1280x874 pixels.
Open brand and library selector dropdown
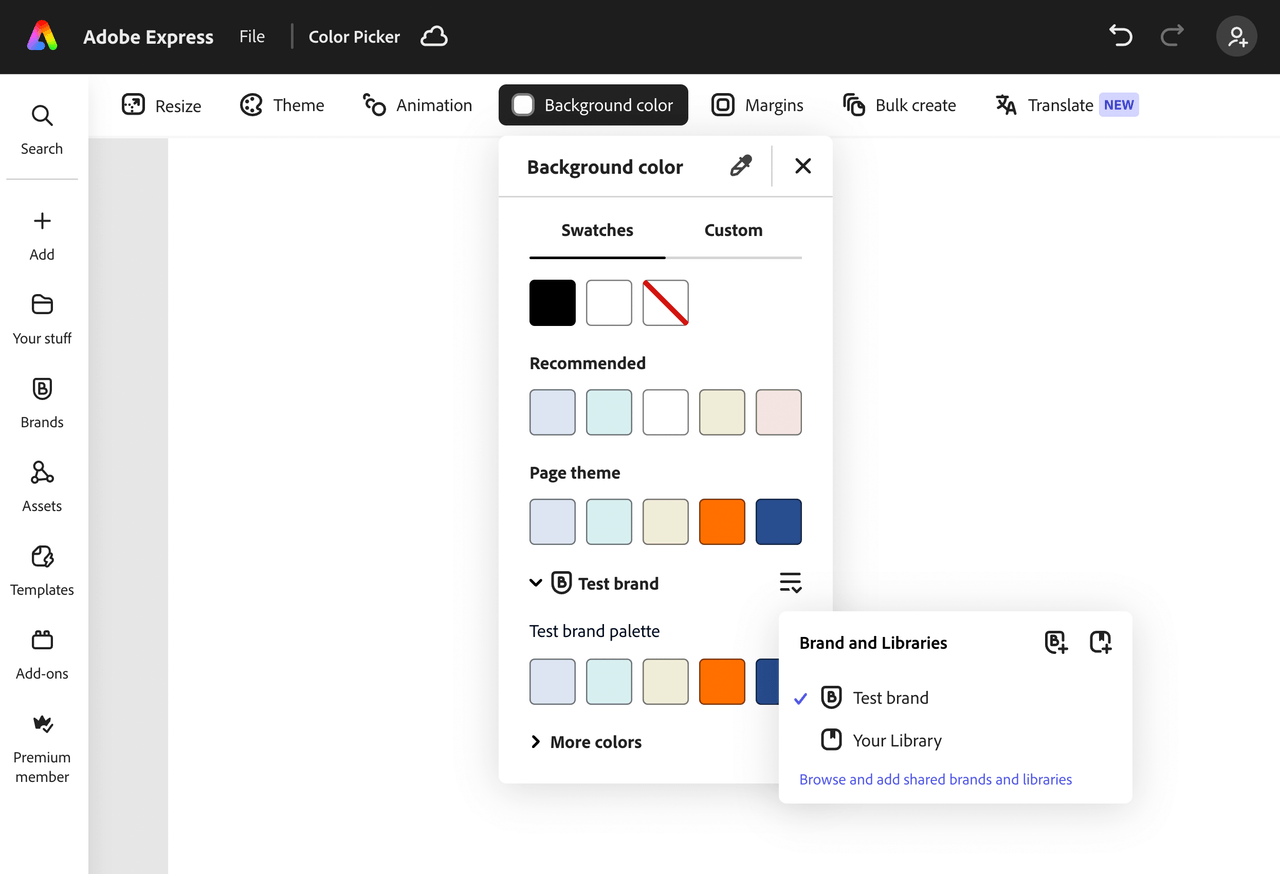tap(790, 583)
